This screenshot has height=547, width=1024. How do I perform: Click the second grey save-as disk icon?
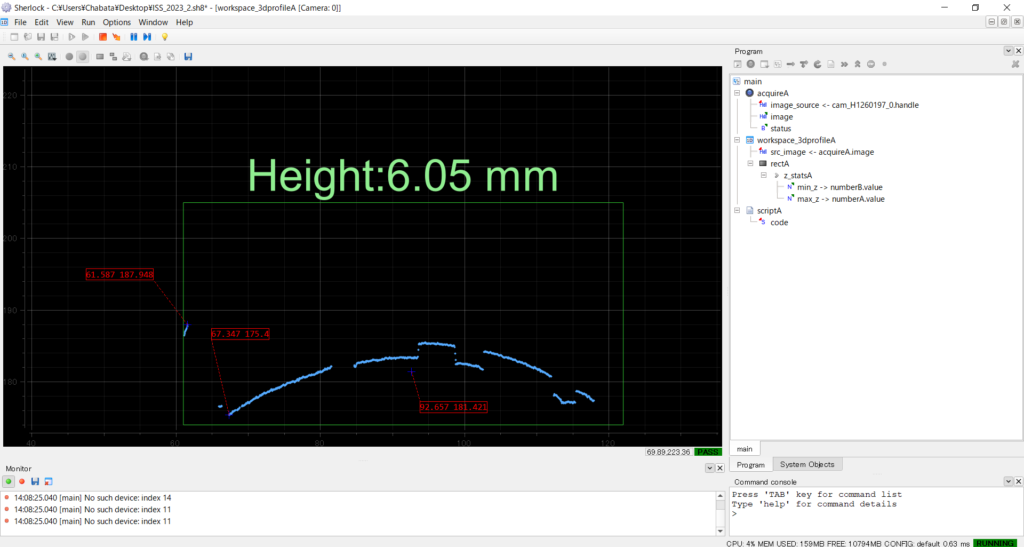click(54, 37)
